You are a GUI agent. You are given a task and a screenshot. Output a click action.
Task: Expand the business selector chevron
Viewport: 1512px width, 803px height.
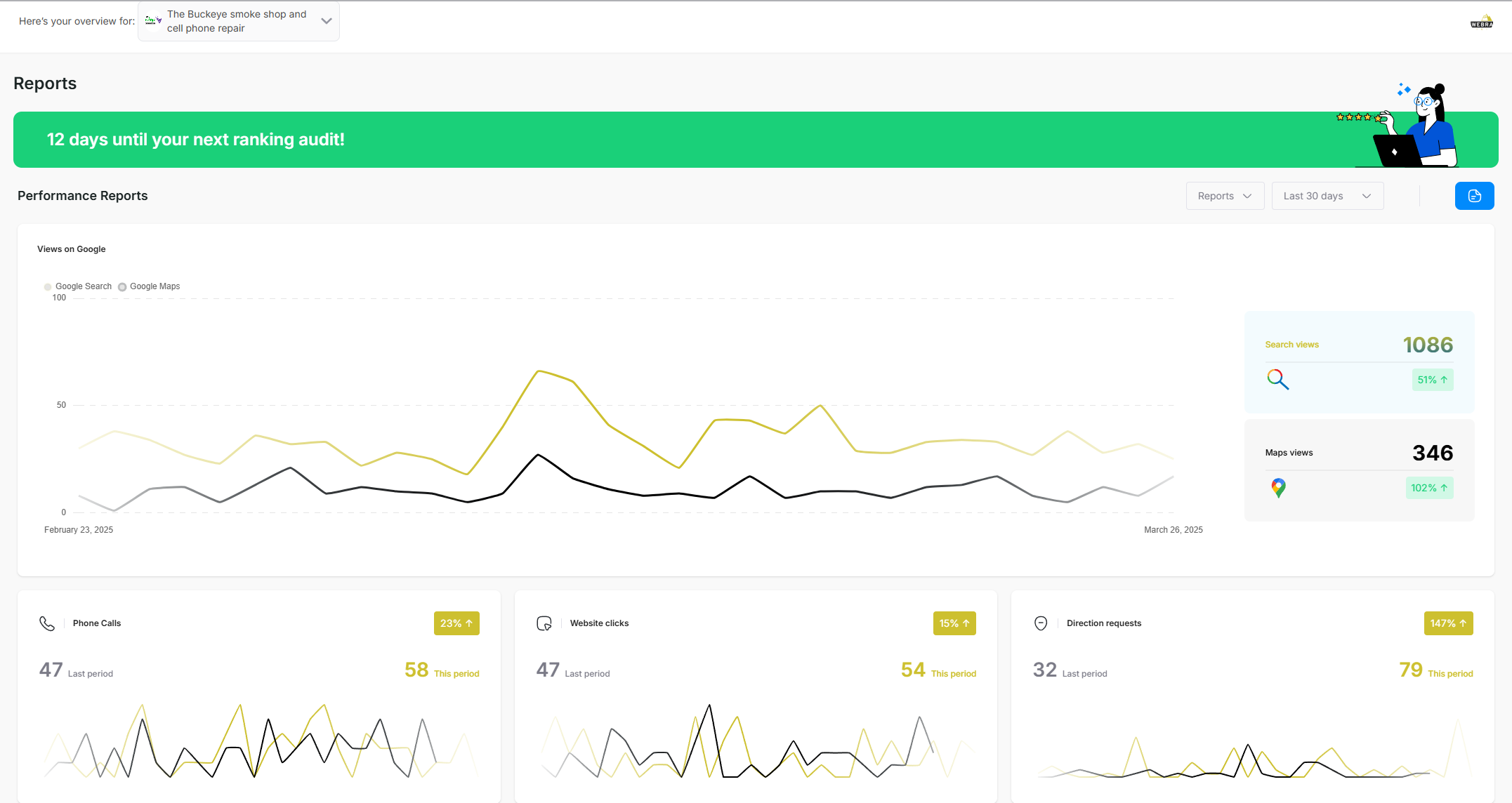(x=327, y=21)
